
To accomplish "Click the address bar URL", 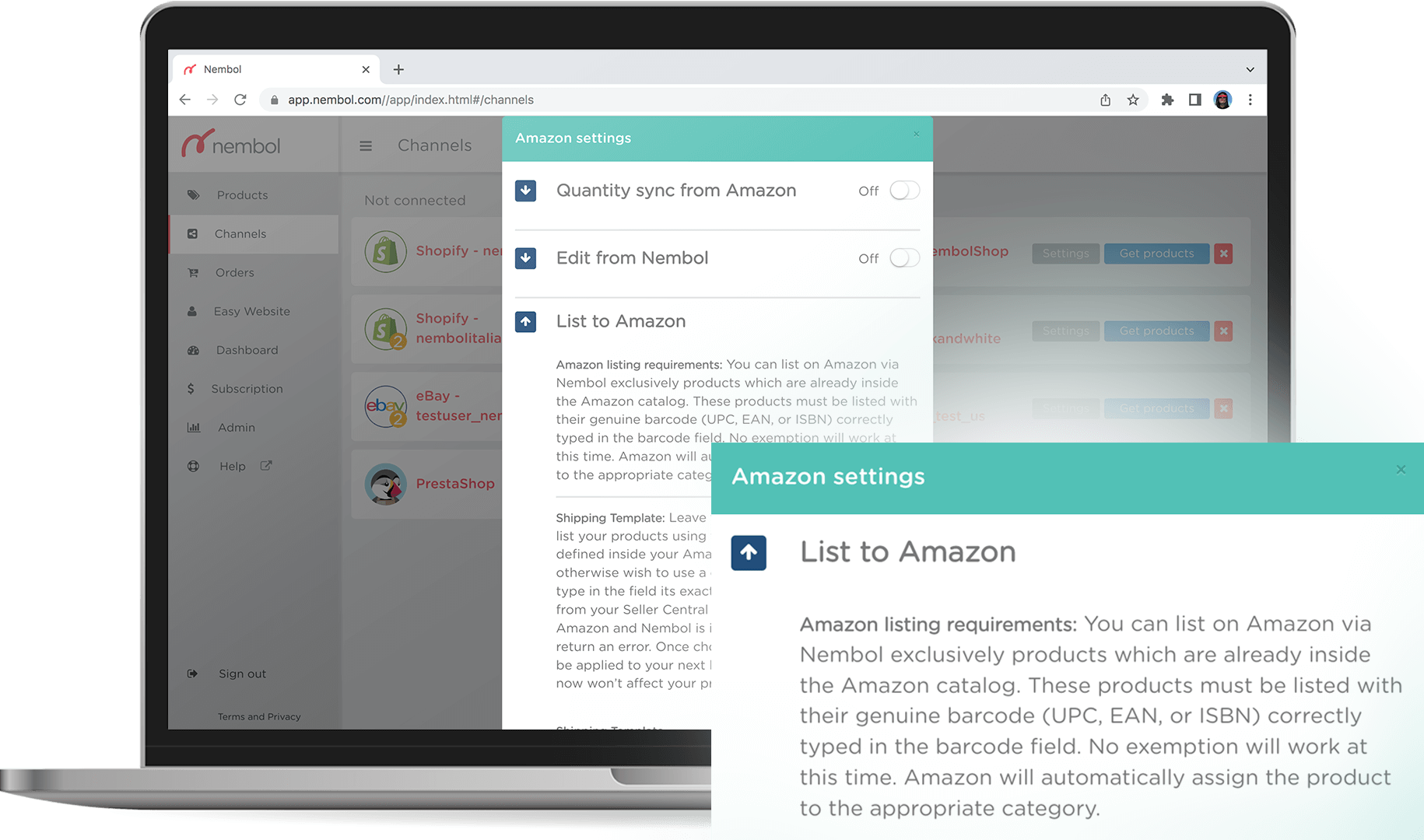I will tap(411, 100).
